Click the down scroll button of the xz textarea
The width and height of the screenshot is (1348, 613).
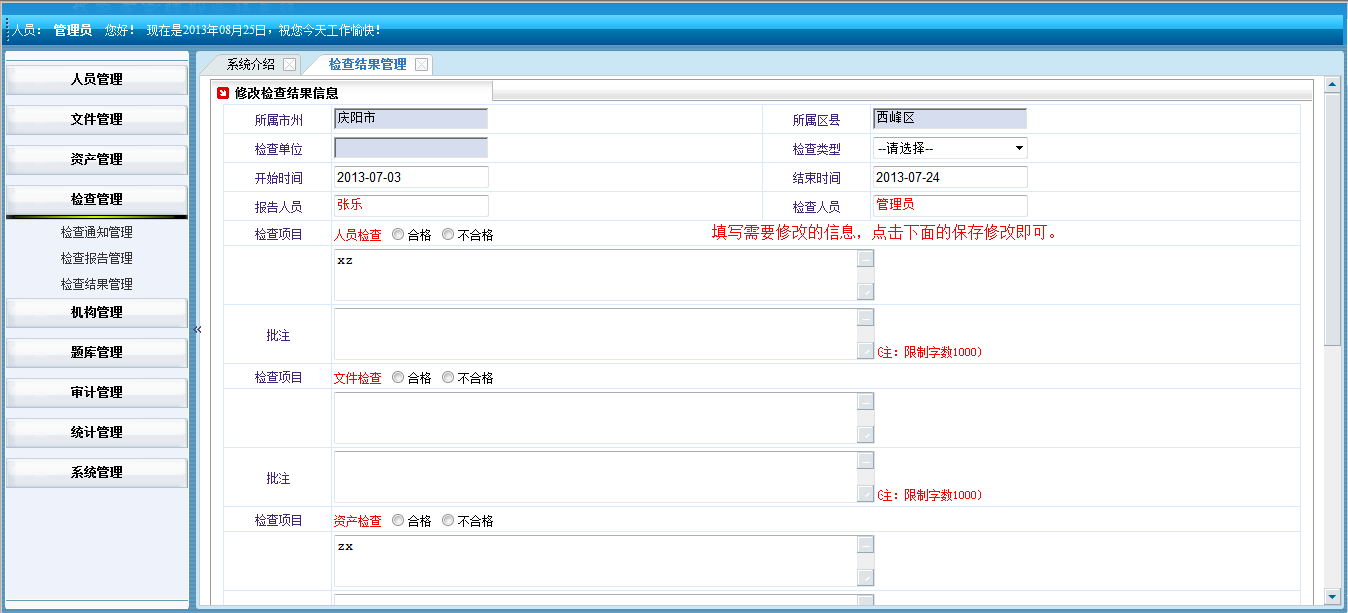(x=866, y=292)
